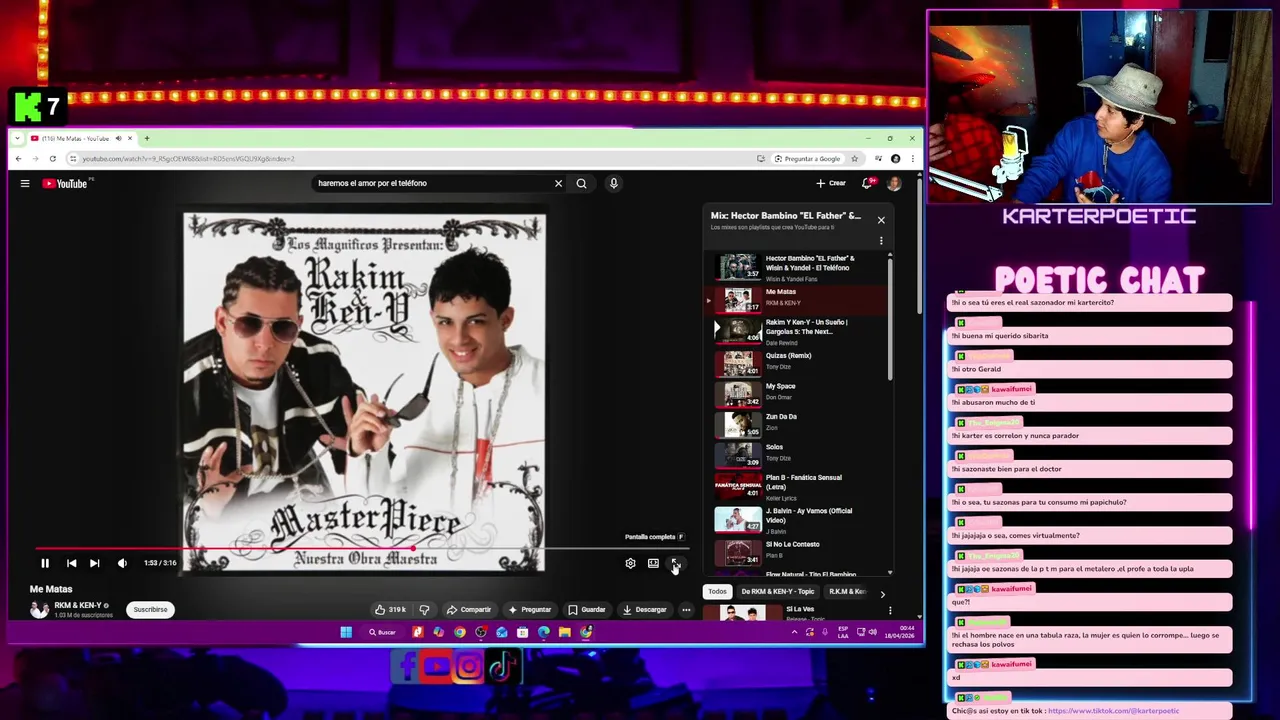Expand the system tray hidden icons chevron

[795, 632]
